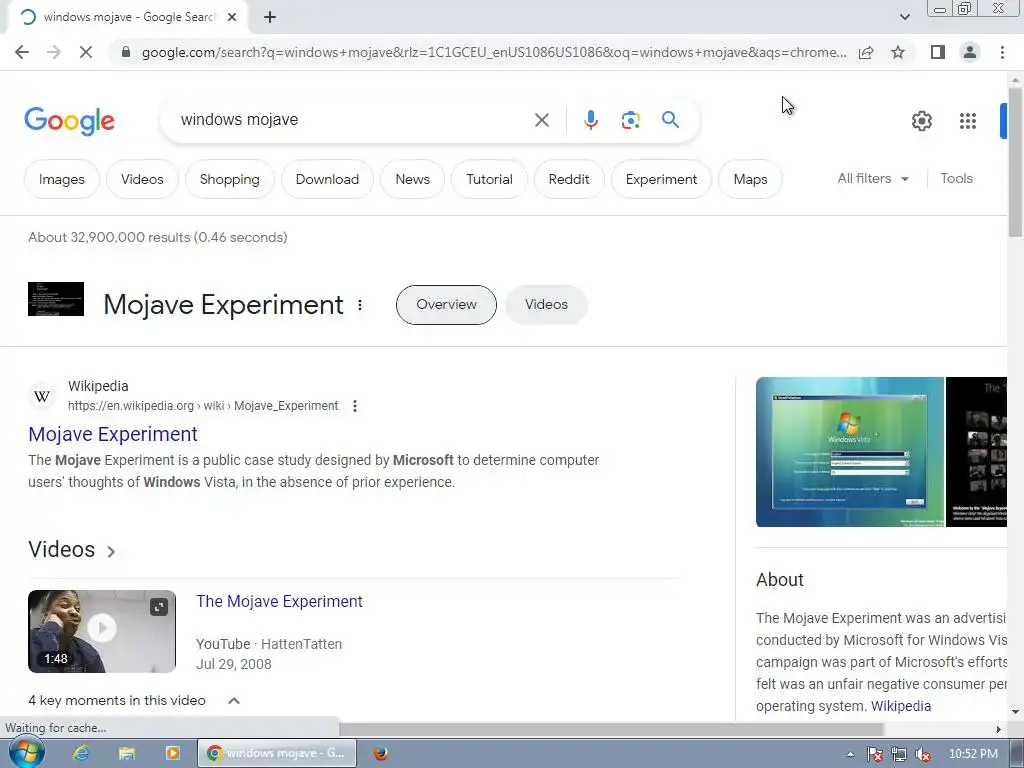Switch to News results
The width and height of the screenshot is (1024, 768).
click(x=413, y=179)
